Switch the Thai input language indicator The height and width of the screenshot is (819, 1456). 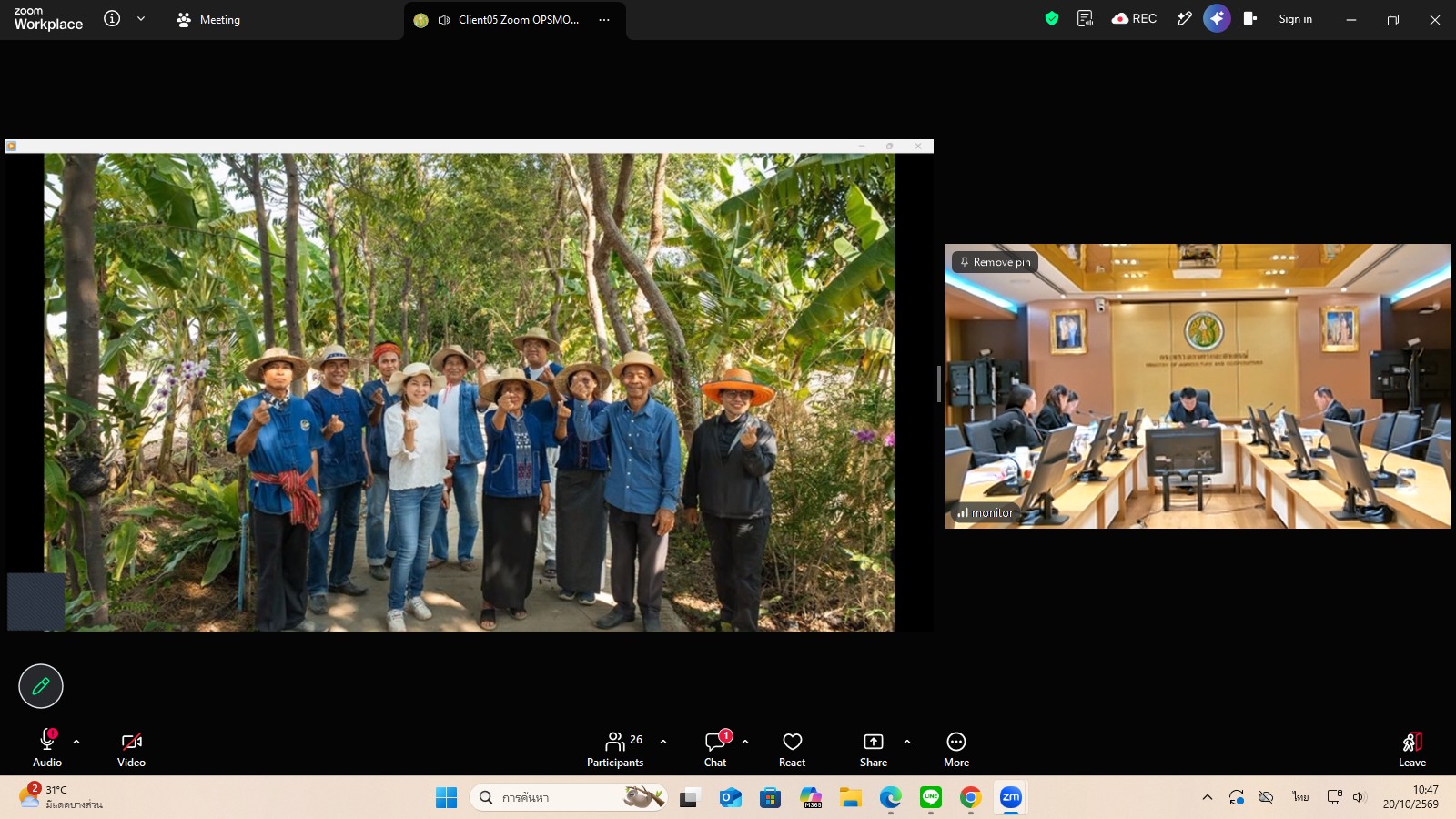(1300, 797)
